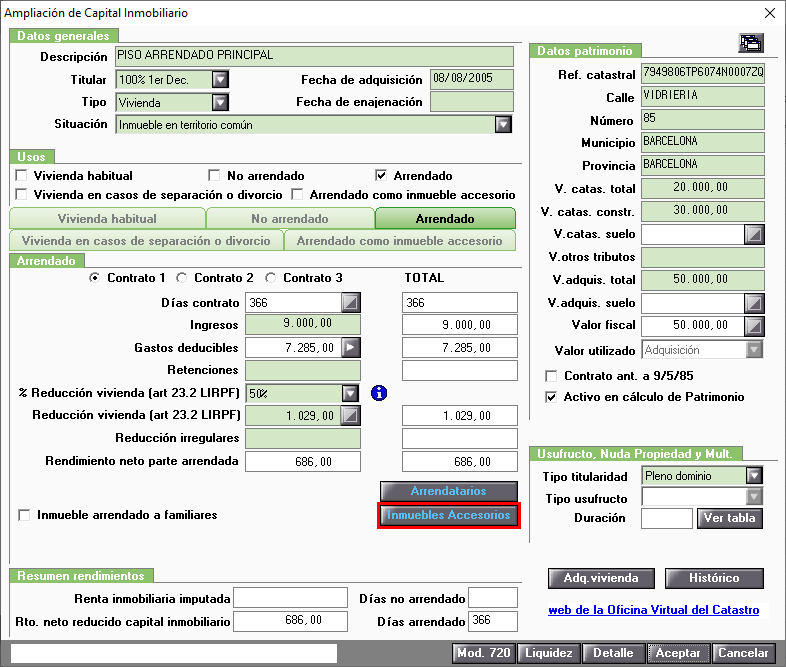
Task: Click the Reducción irregulares green field
Action: point(303,438)
